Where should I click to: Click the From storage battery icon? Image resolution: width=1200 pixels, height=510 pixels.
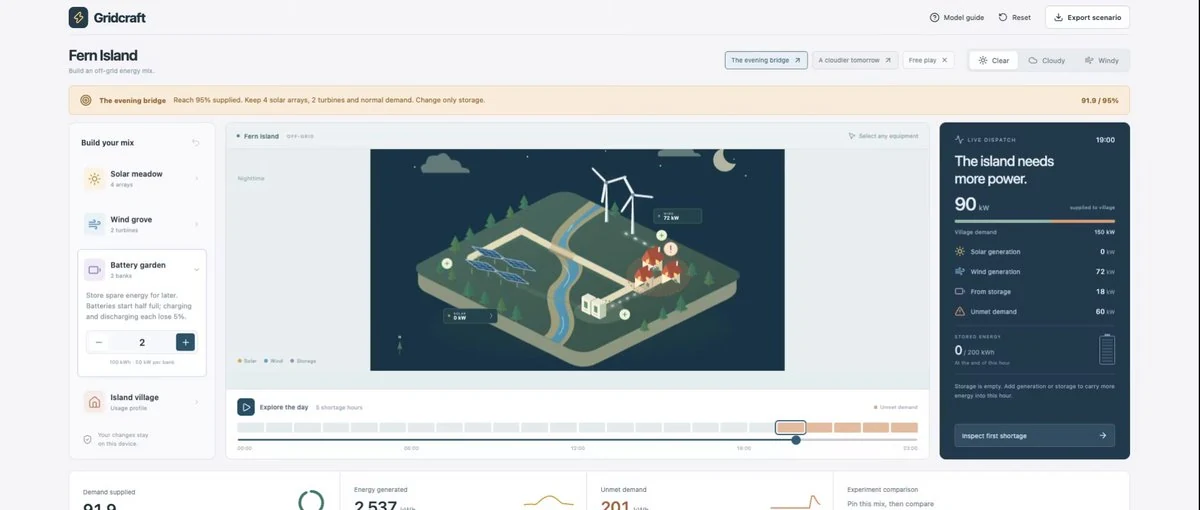[x=960, y=292]
